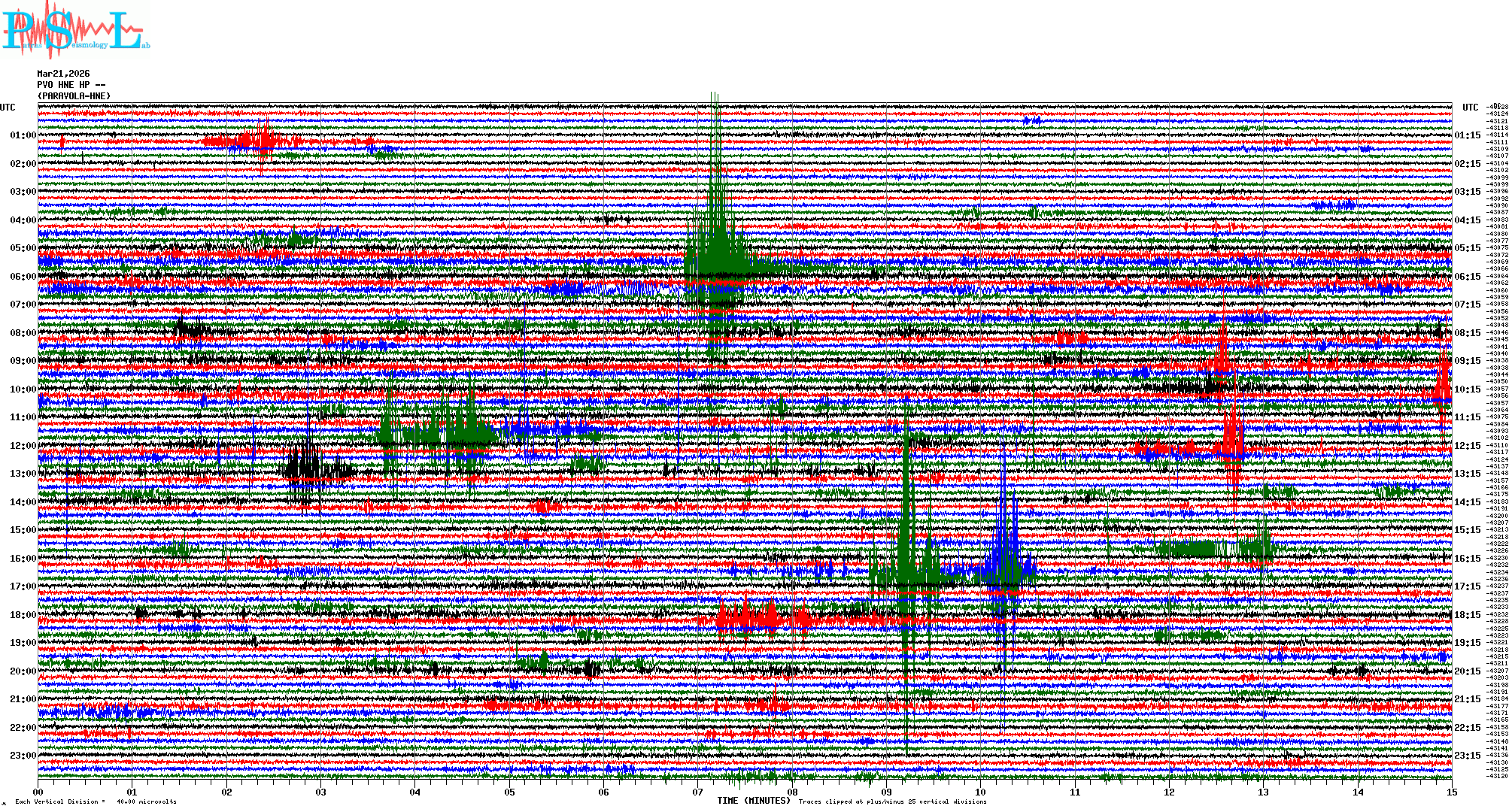
Task: Click the Each Vertical Division scale note
Action: 96,801
